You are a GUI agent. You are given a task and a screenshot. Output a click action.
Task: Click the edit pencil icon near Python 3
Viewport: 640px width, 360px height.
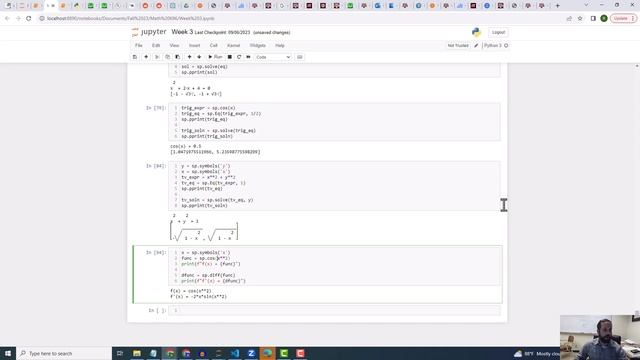[476, 46]
